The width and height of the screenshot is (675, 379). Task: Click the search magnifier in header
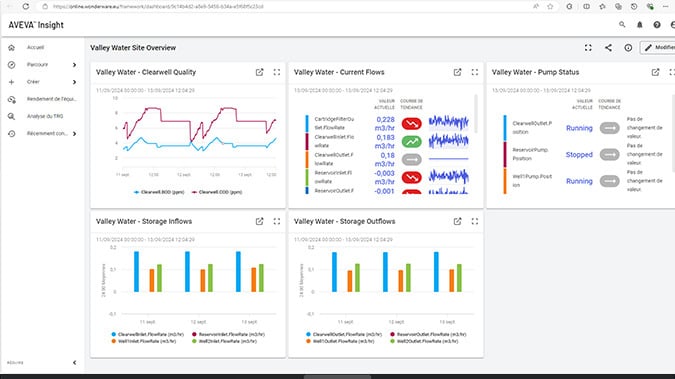click(622, 25)
